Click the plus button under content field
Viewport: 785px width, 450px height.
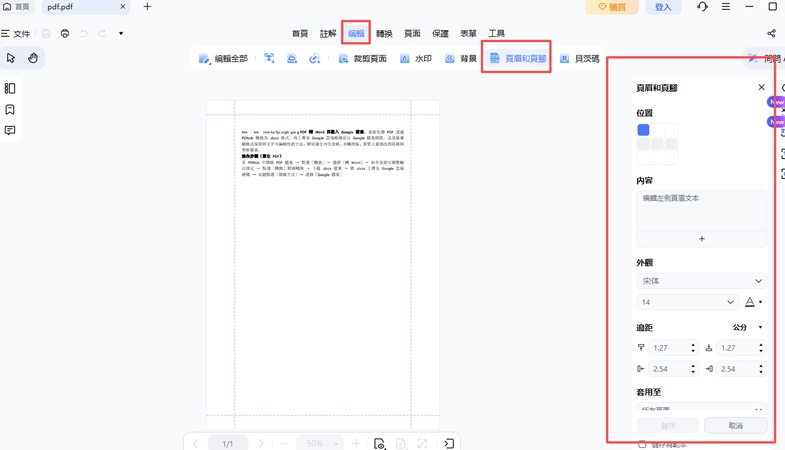[x=701, y=239]
